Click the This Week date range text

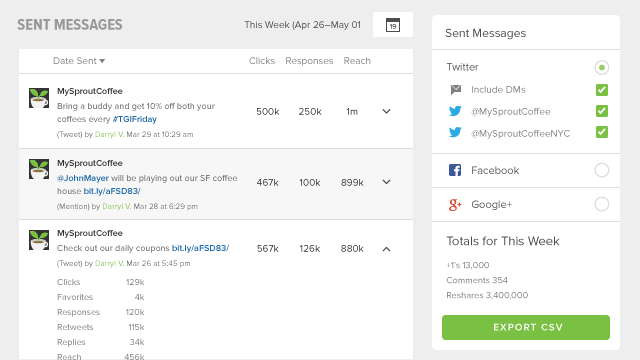302,25
